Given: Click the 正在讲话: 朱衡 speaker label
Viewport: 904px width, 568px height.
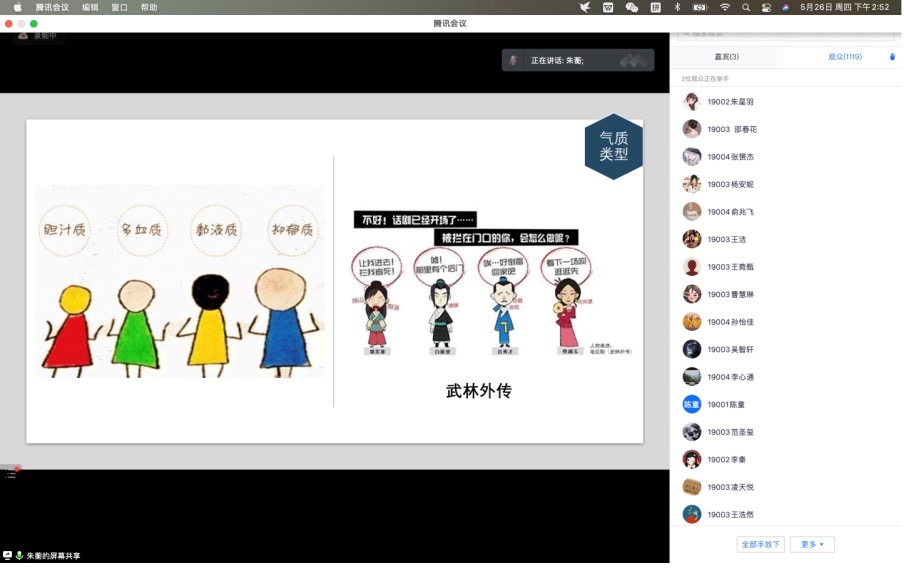Looking at the screenshot, I should 557,61.
